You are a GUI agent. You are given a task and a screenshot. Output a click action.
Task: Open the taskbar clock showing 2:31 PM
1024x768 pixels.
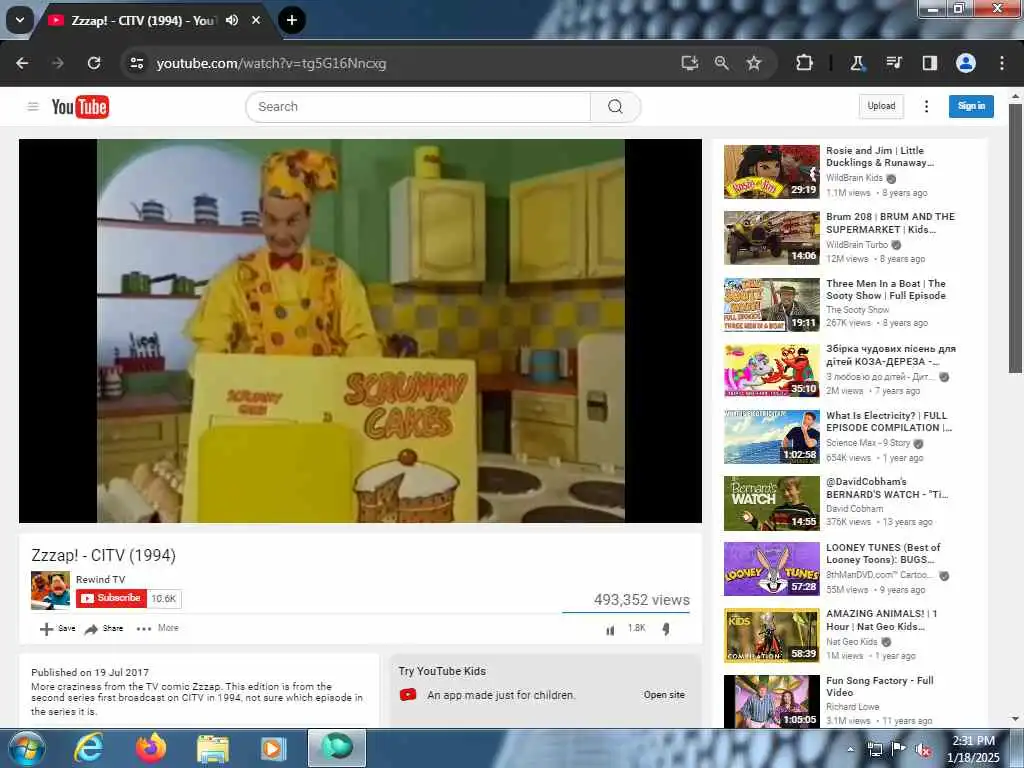tap(973, 749)
